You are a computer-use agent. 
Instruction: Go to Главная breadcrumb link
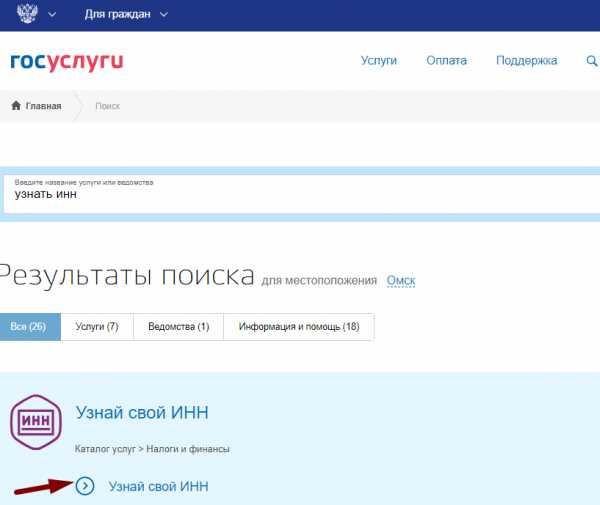43,106
